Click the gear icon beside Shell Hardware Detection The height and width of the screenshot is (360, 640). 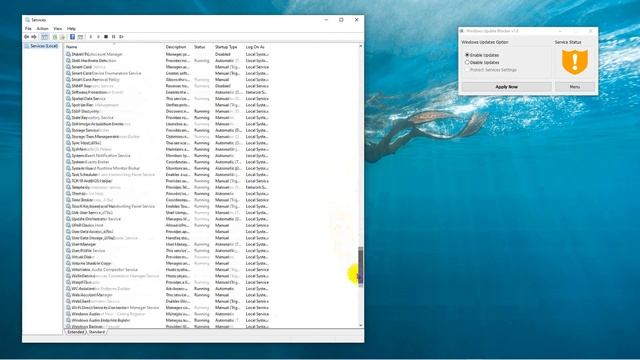tap(68, 60)
